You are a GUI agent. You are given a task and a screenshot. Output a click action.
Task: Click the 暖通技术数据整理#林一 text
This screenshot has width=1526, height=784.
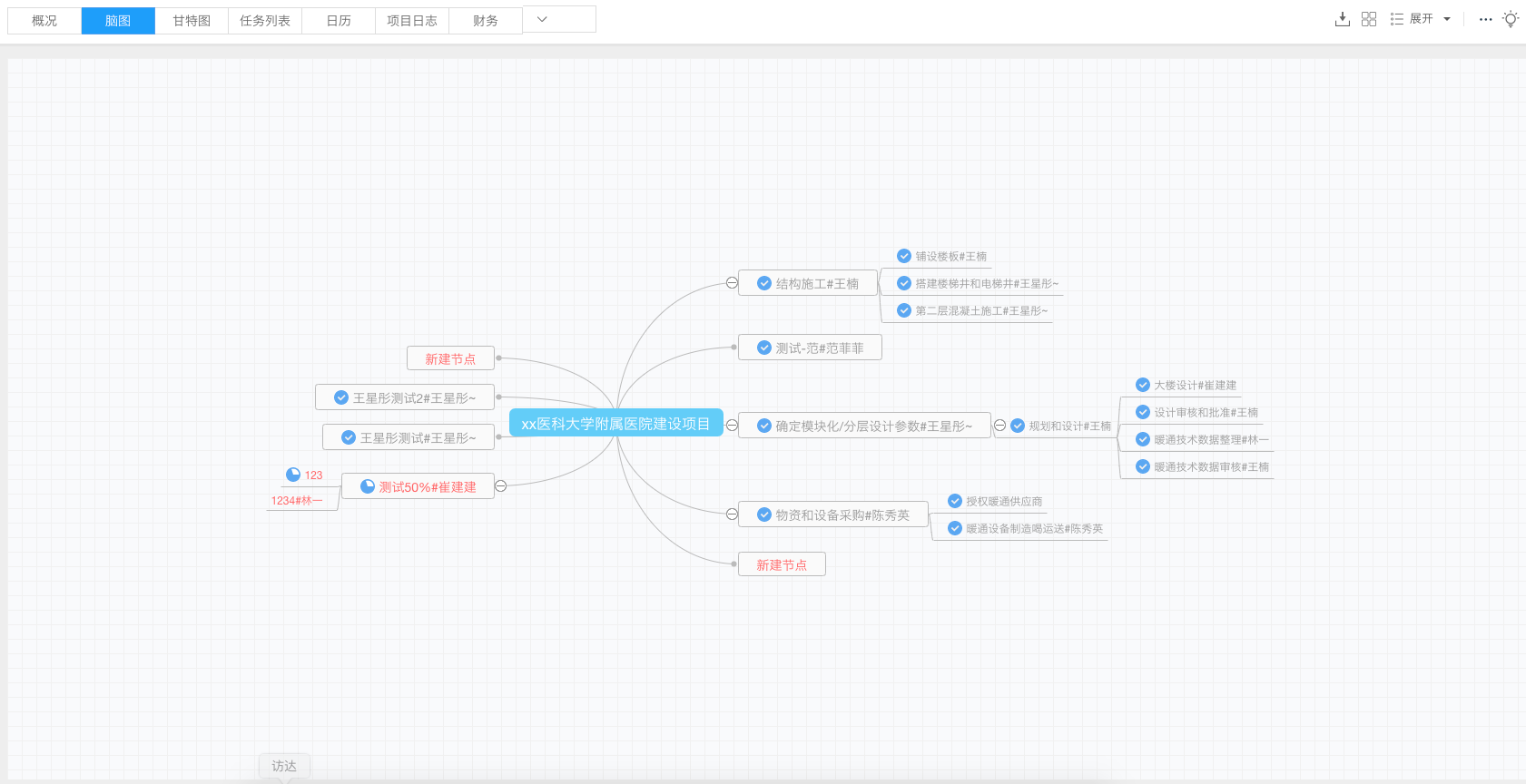tap(1211, 440)
